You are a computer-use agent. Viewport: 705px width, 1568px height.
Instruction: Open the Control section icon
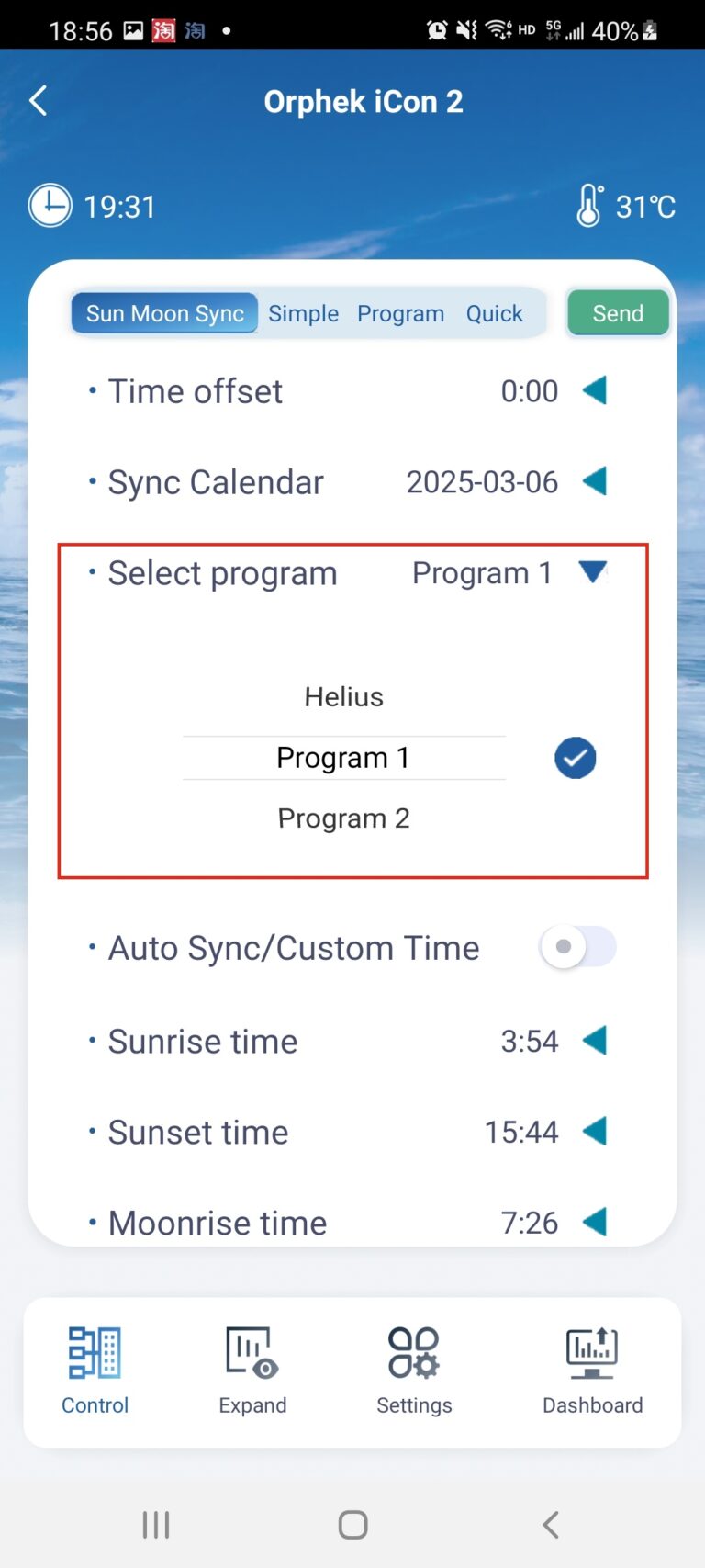click(x=95, y=1353)
